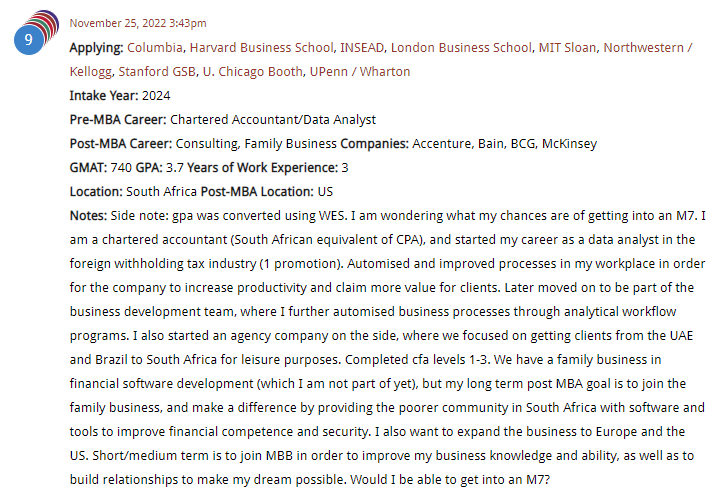Click the Intake Year 2024 line
Screen dimensions: 726x490
coord(120,95)
